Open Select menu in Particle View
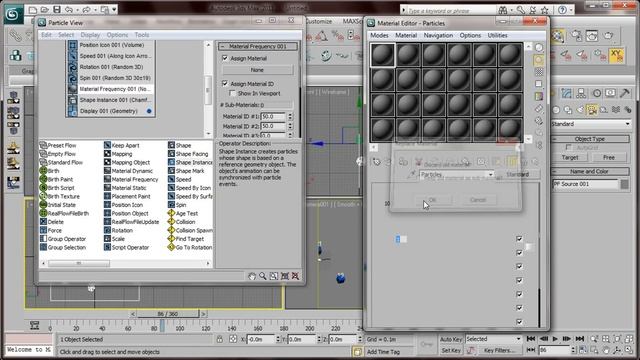Image resolution: width=640 pixels, height=360 pixels. click(x=66, y=35)
